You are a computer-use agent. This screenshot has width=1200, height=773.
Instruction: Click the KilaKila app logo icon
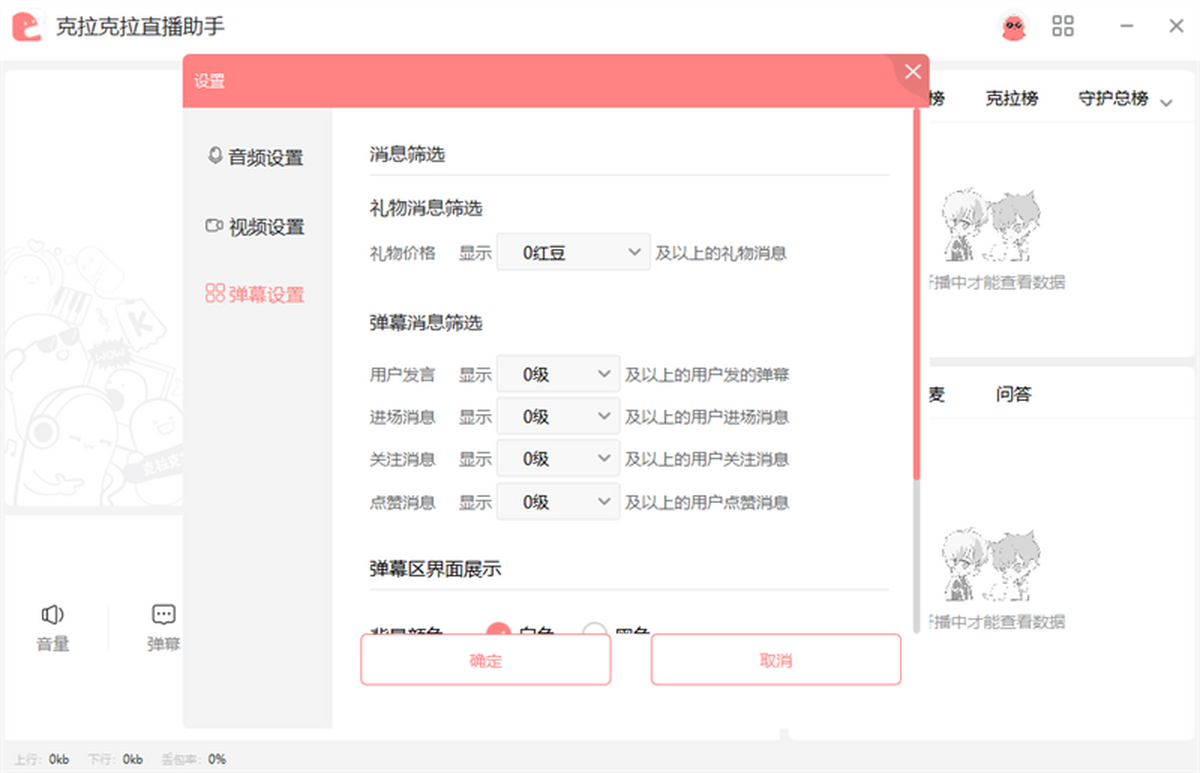[x=27, y=26]
